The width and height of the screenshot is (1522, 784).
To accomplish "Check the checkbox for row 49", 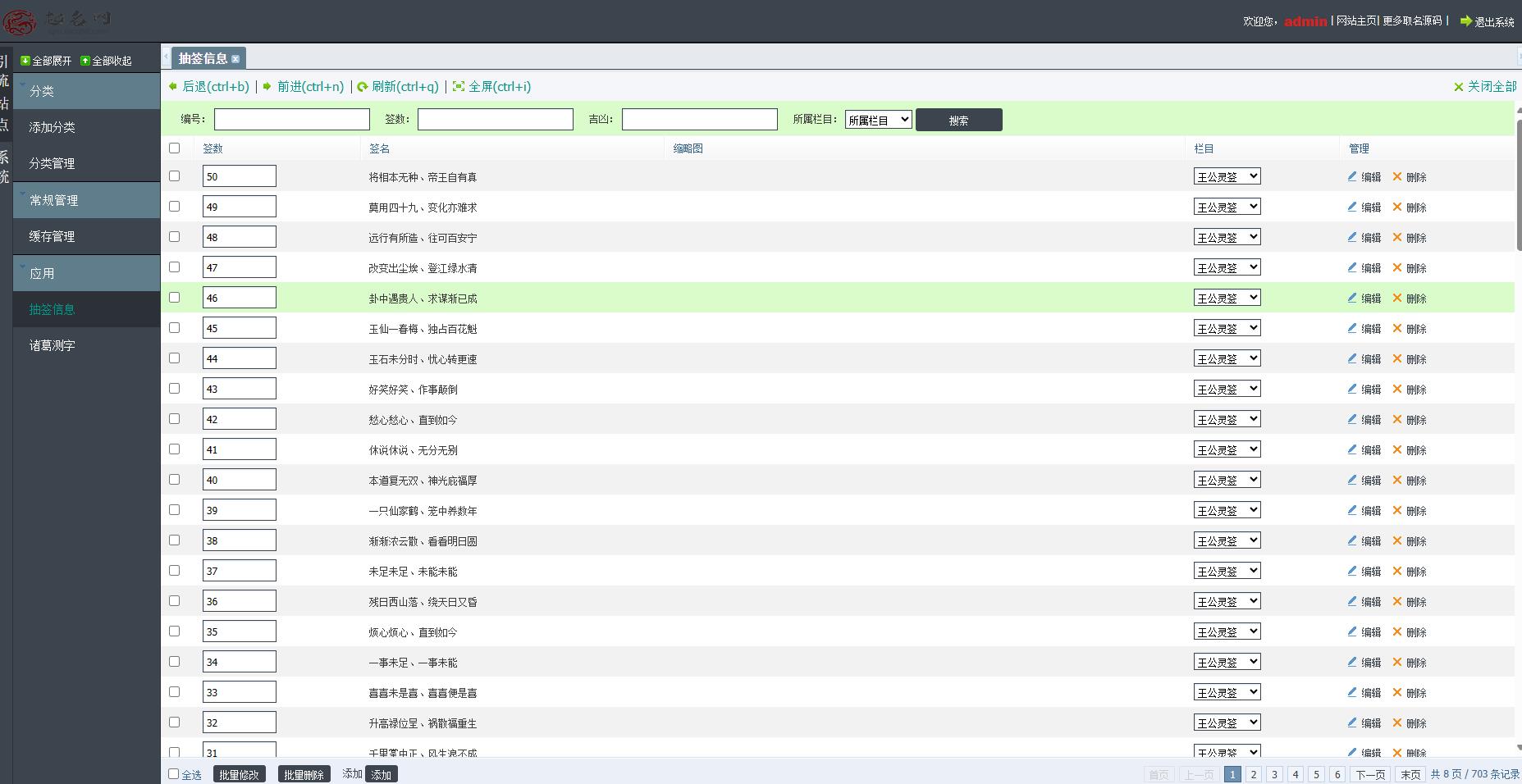I will pos(174,207).
